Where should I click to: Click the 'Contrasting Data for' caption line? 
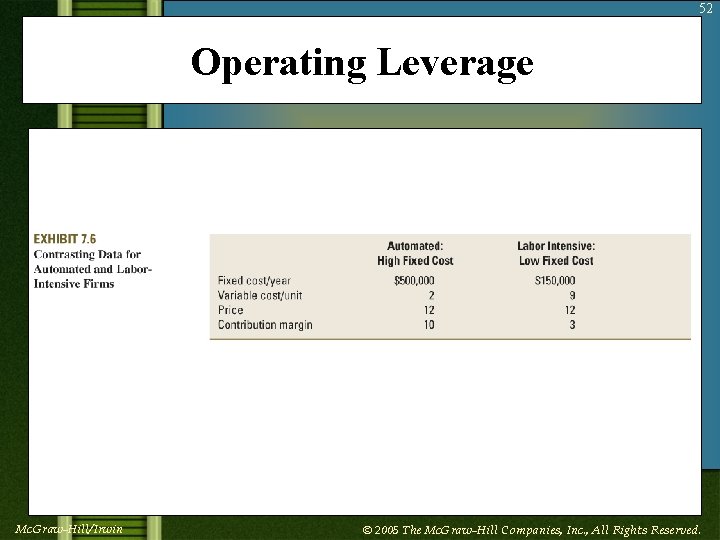[x=87, y=254]
